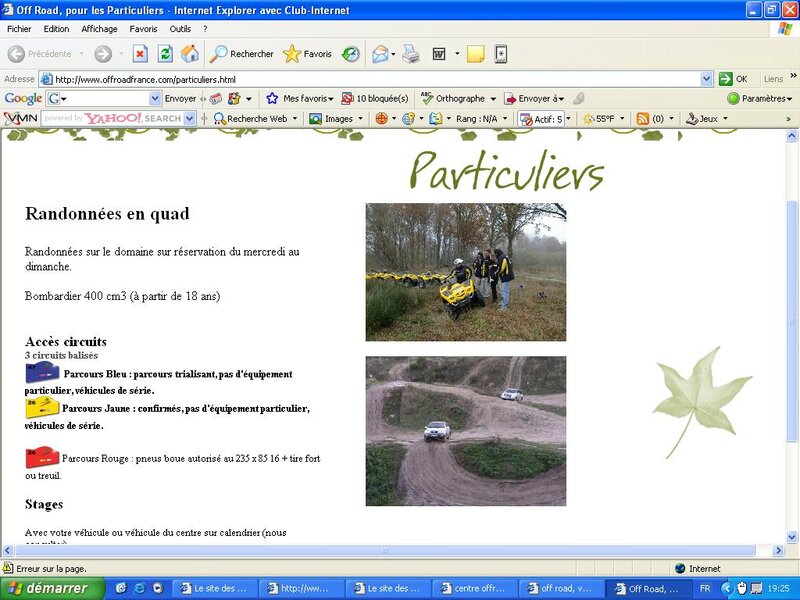800x600 pixels.
Task: Click the mail envelope icon
Action: click(x=380, y=54)
